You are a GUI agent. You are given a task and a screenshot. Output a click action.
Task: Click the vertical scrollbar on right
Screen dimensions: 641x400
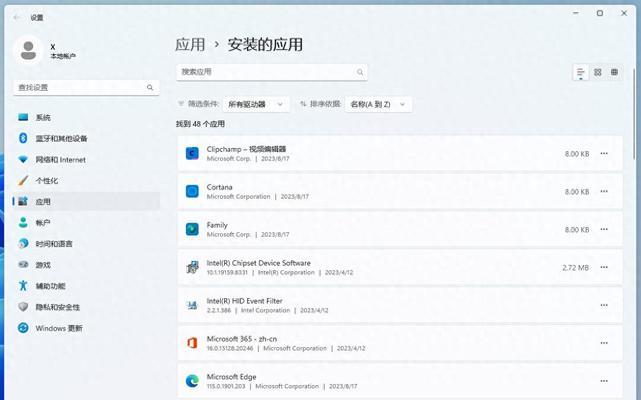634,115
